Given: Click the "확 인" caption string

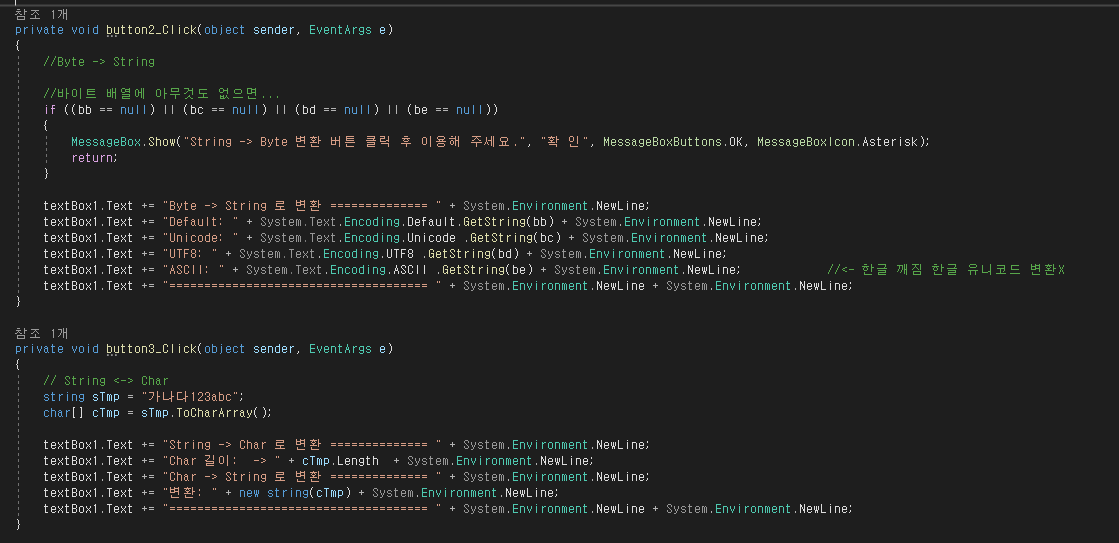Looking at the screenshot, I should coord(563,142).
